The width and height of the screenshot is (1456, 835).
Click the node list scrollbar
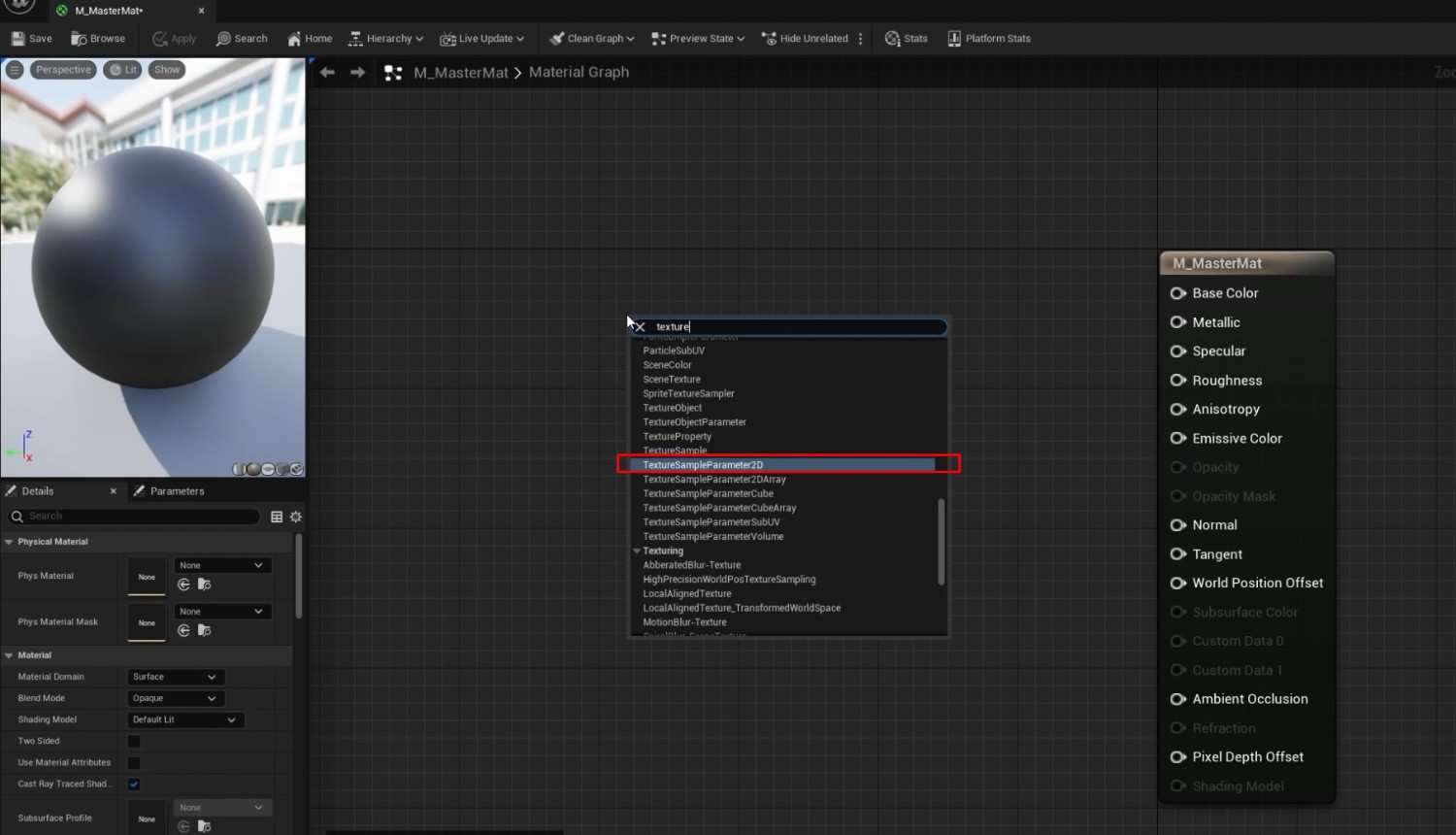tap(941, 542)
